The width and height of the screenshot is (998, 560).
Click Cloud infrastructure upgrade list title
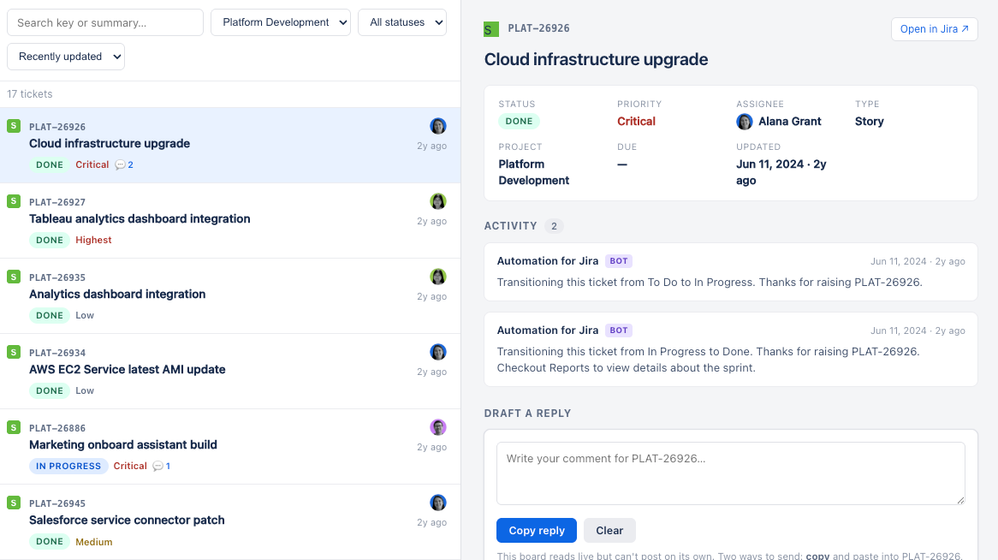(109, 144)
